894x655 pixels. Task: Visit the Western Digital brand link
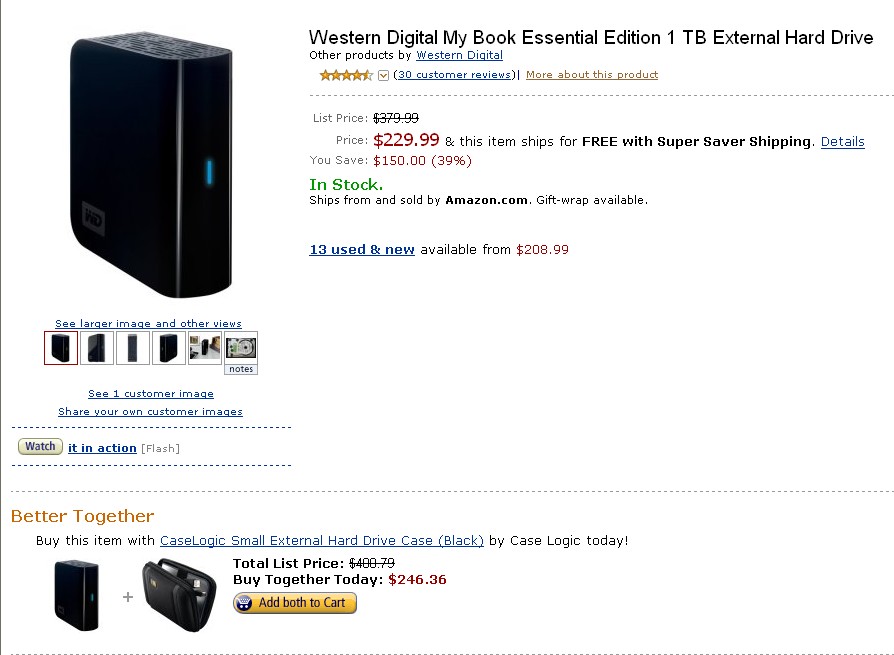tap(460, 55)
